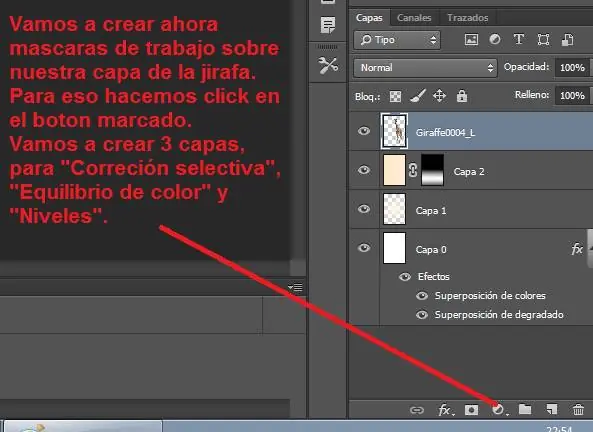The width and height of the screenshot is (593, 432).
Task: Click the Opacidad label
Action: coord(526,67)
